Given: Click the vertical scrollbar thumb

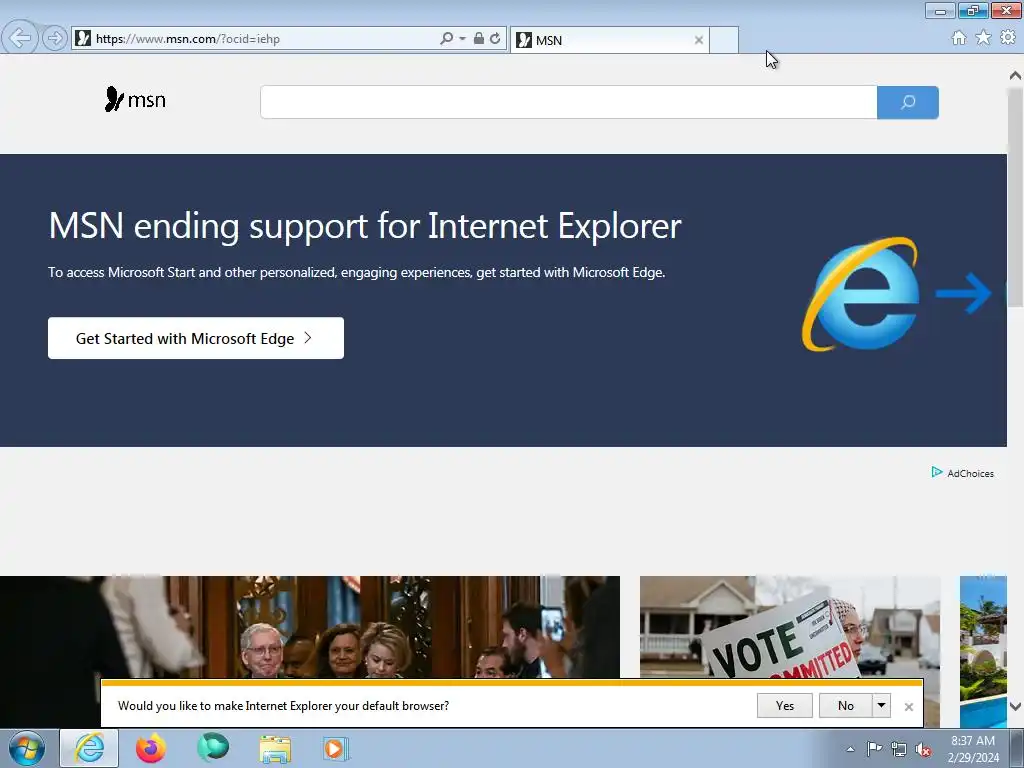Looking at the screenshot, I should point(1015,197).
